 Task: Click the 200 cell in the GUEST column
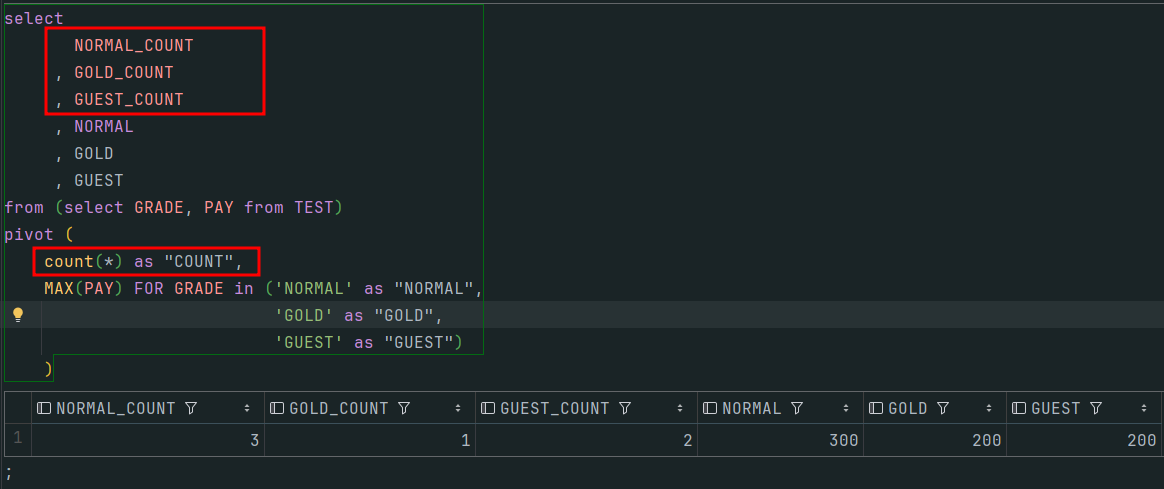point(1083,440)
